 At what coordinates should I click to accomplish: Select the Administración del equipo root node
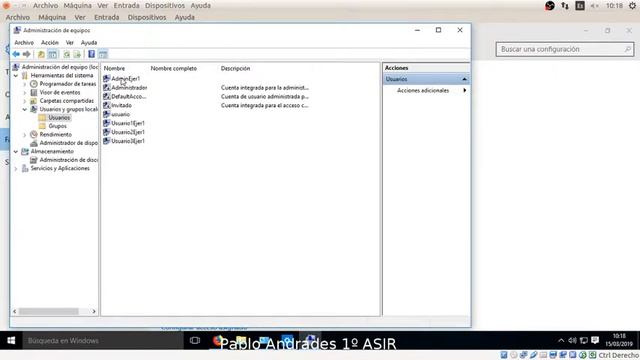click(x=56, y=67)
